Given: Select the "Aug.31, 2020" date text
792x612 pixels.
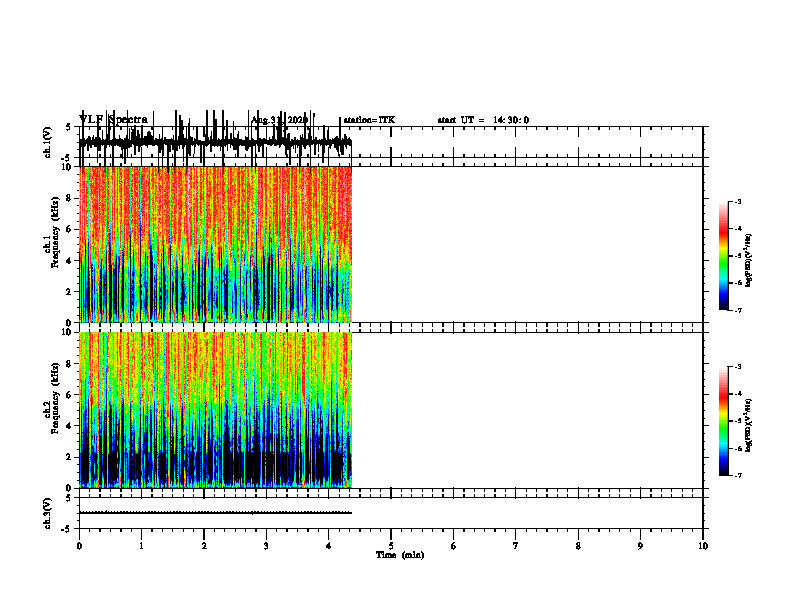Looking at the screenshot, I should click(x=279, y=120).
